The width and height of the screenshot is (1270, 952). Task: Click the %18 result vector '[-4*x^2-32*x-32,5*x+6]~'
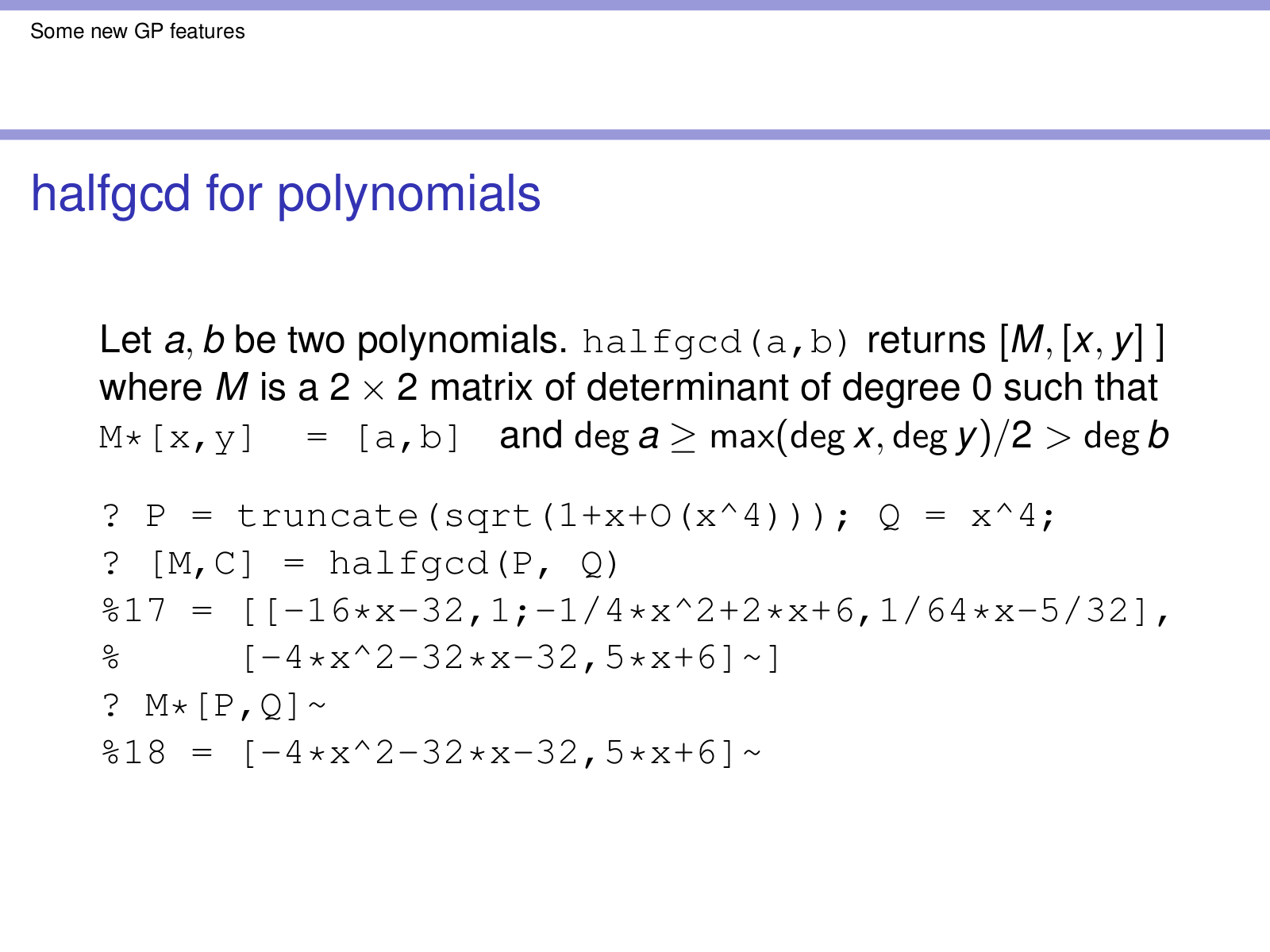click(x=502, y=753)
